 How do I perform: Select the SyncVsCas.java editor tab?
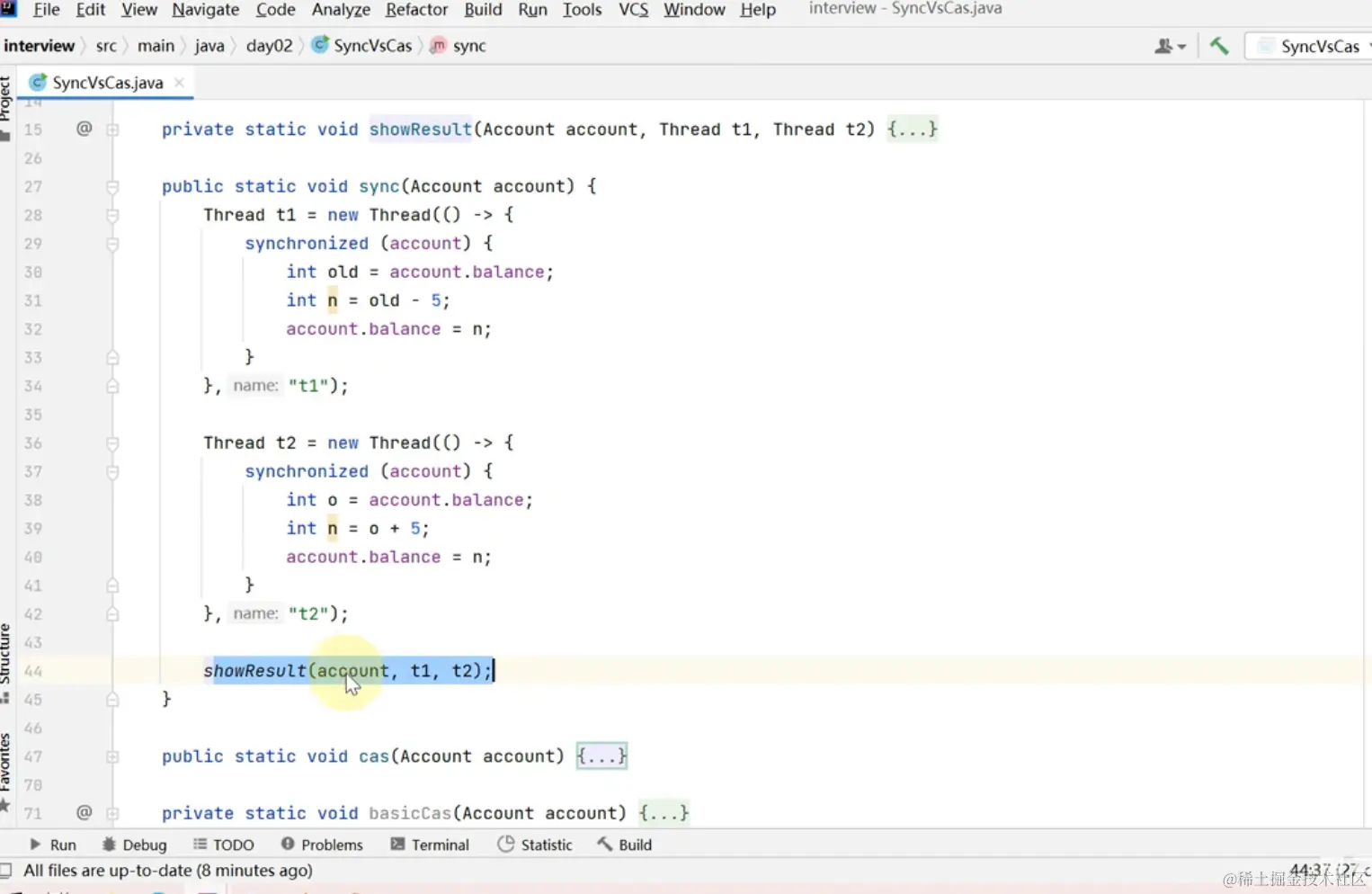tap(107, 83)
